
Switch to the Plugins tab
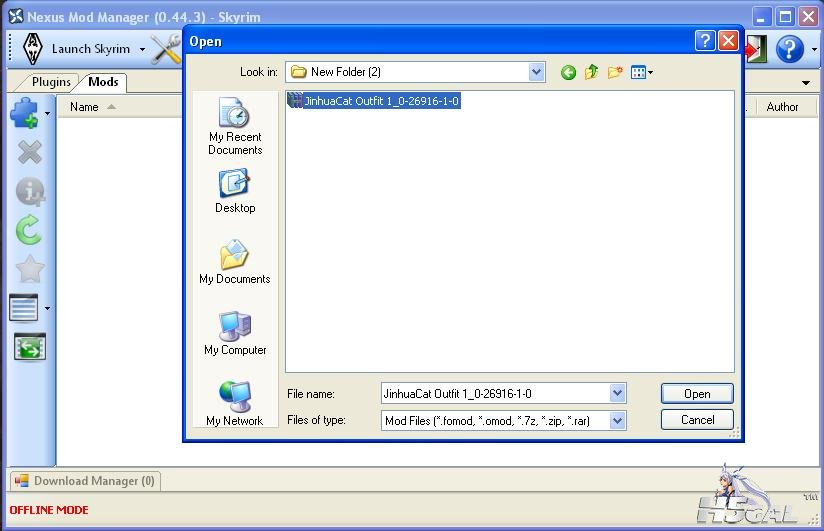tap(51, 82)
